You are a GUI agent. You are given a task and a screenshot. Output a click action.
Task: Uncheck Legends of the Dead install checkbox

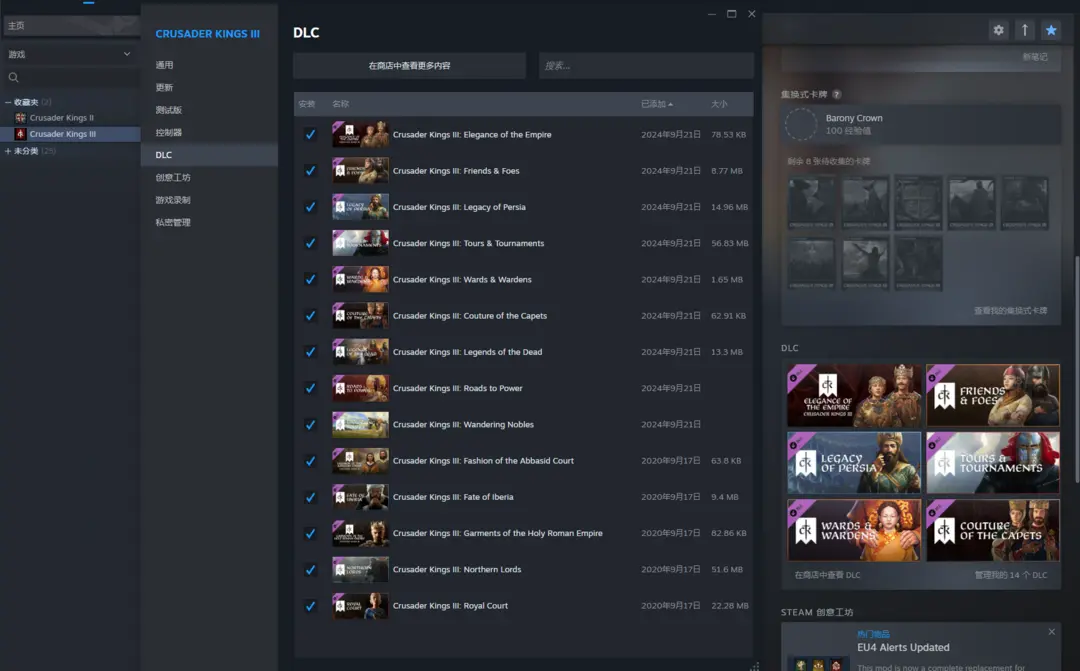pyautogui.click(x=311, y=352)
